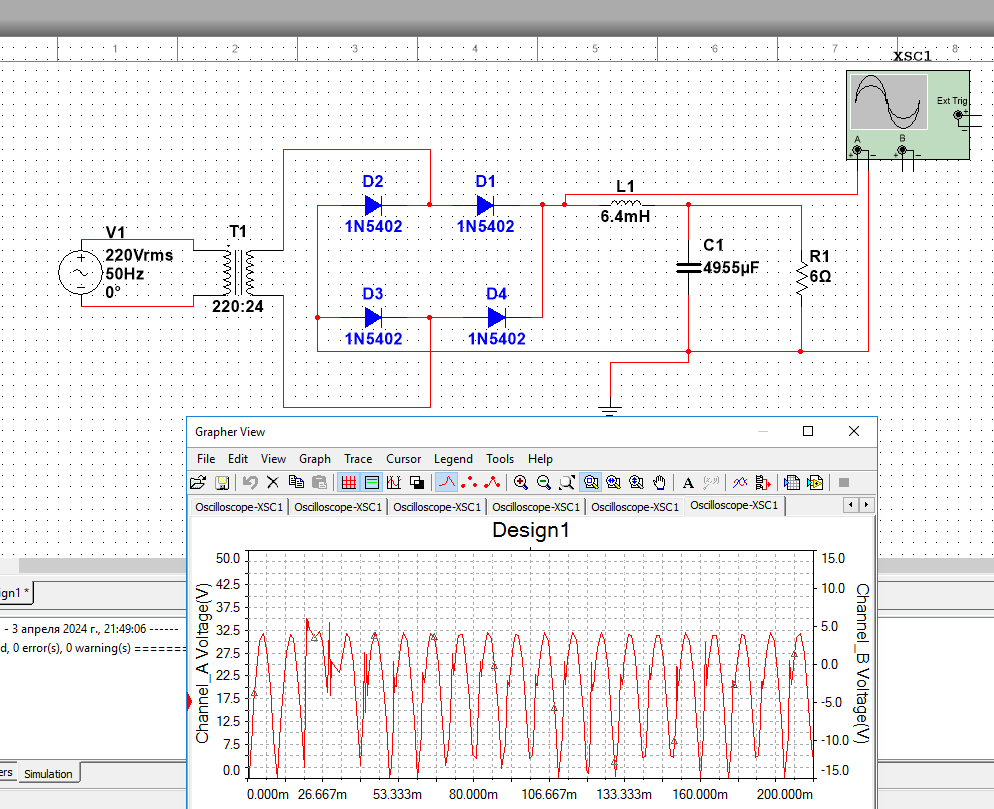The height and width of the screenshot is (809, 994).
Task: Select the vertical zoom icon
Action: [636, 483]
